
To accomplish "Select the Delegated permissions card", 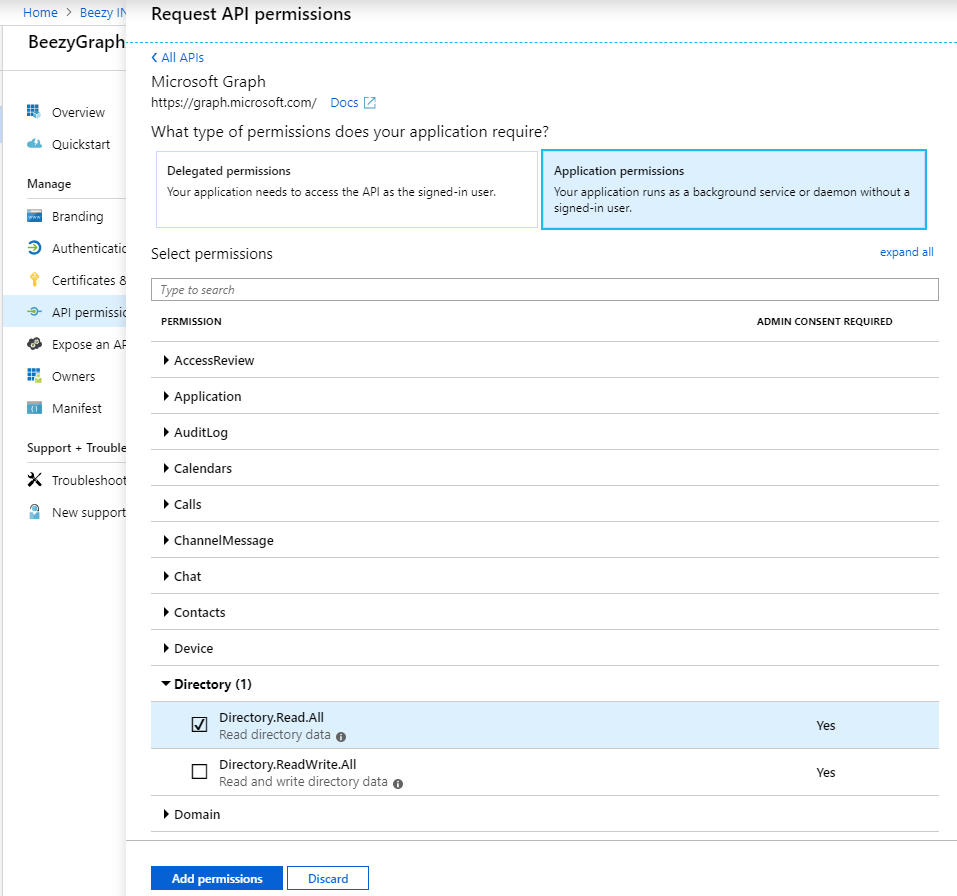I will coord(347,189).
